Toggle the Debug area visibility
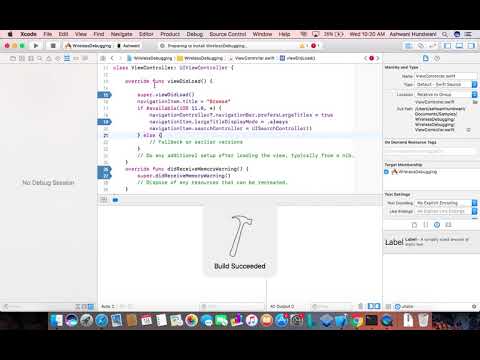480x360 pixels. [x=459, y=46]
